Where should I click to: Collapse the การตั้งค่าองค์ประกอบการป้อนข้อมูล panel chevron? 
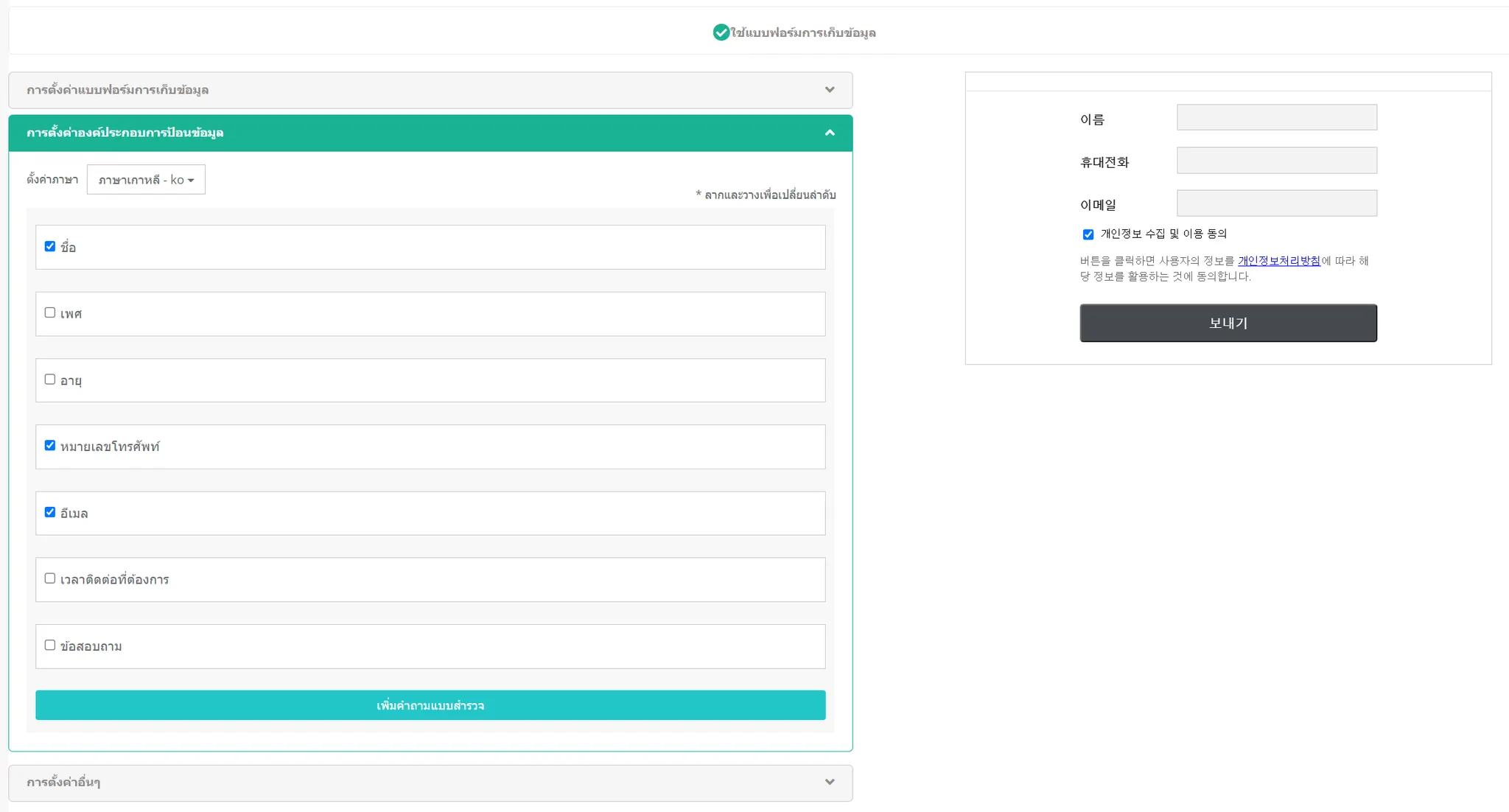tap(830, 133)
